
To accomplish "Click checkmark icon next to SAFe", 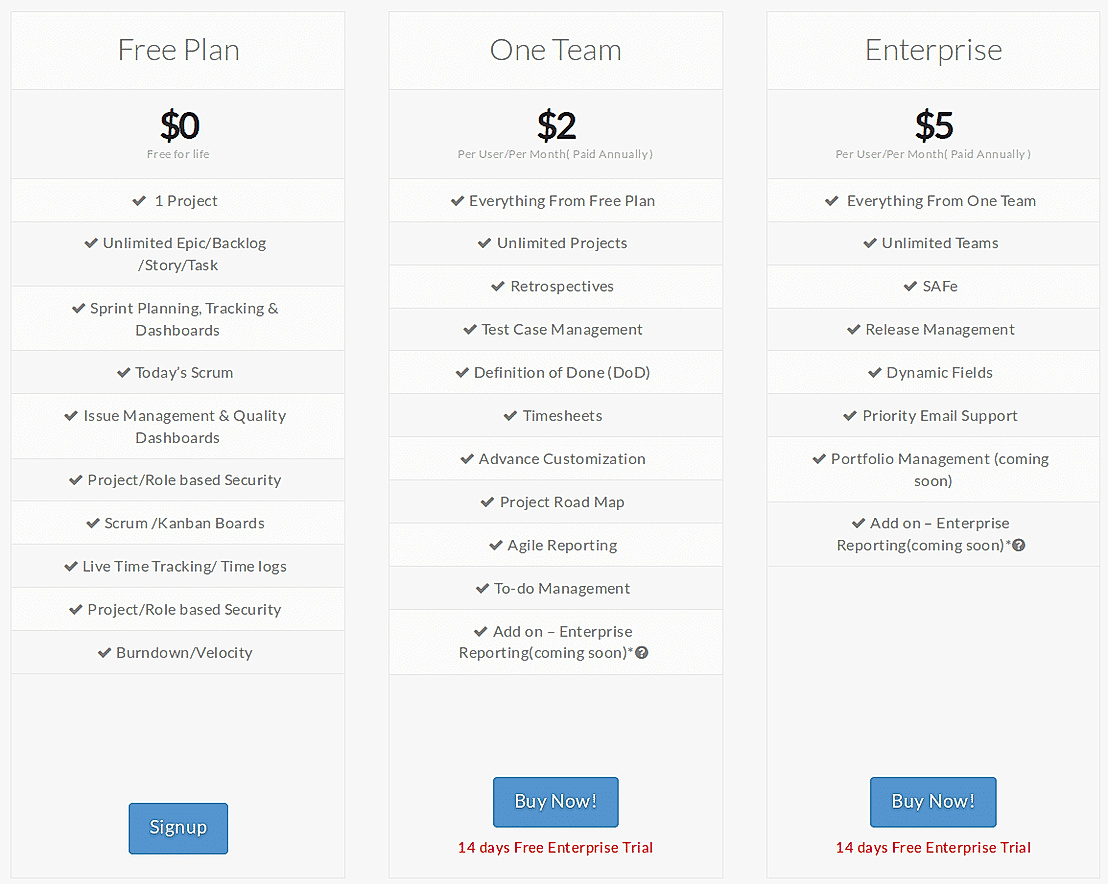I will click(911, 286).
